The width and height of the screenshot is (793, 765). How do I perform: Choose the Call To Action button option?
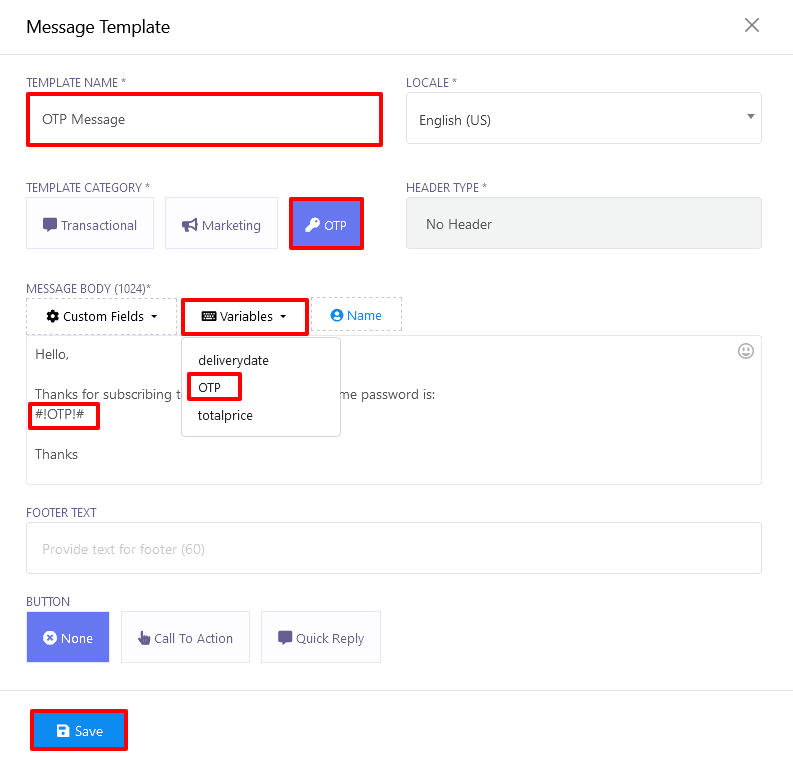tap(185, 638)
